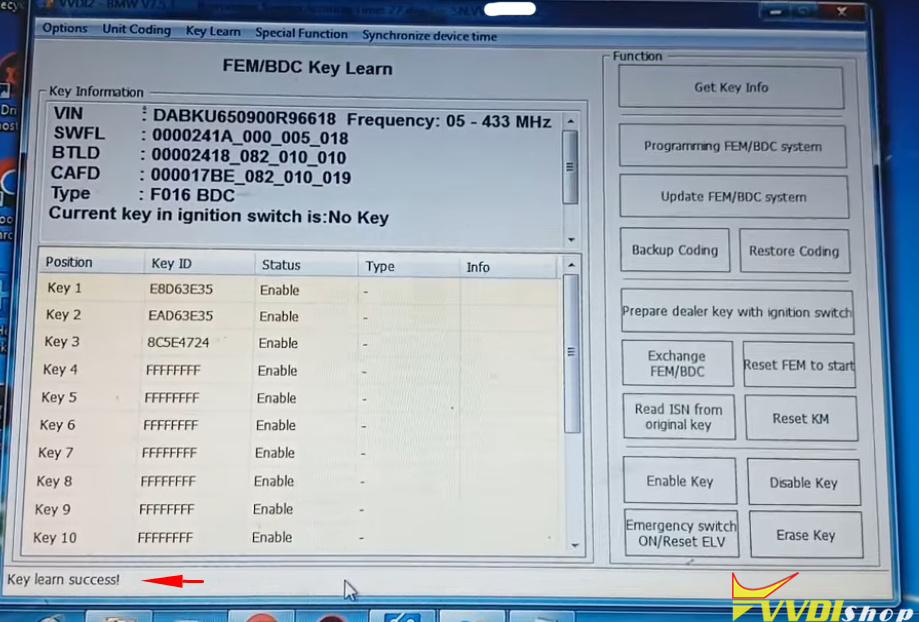
Task: Click Restore Coding
Action: point(794,250)
